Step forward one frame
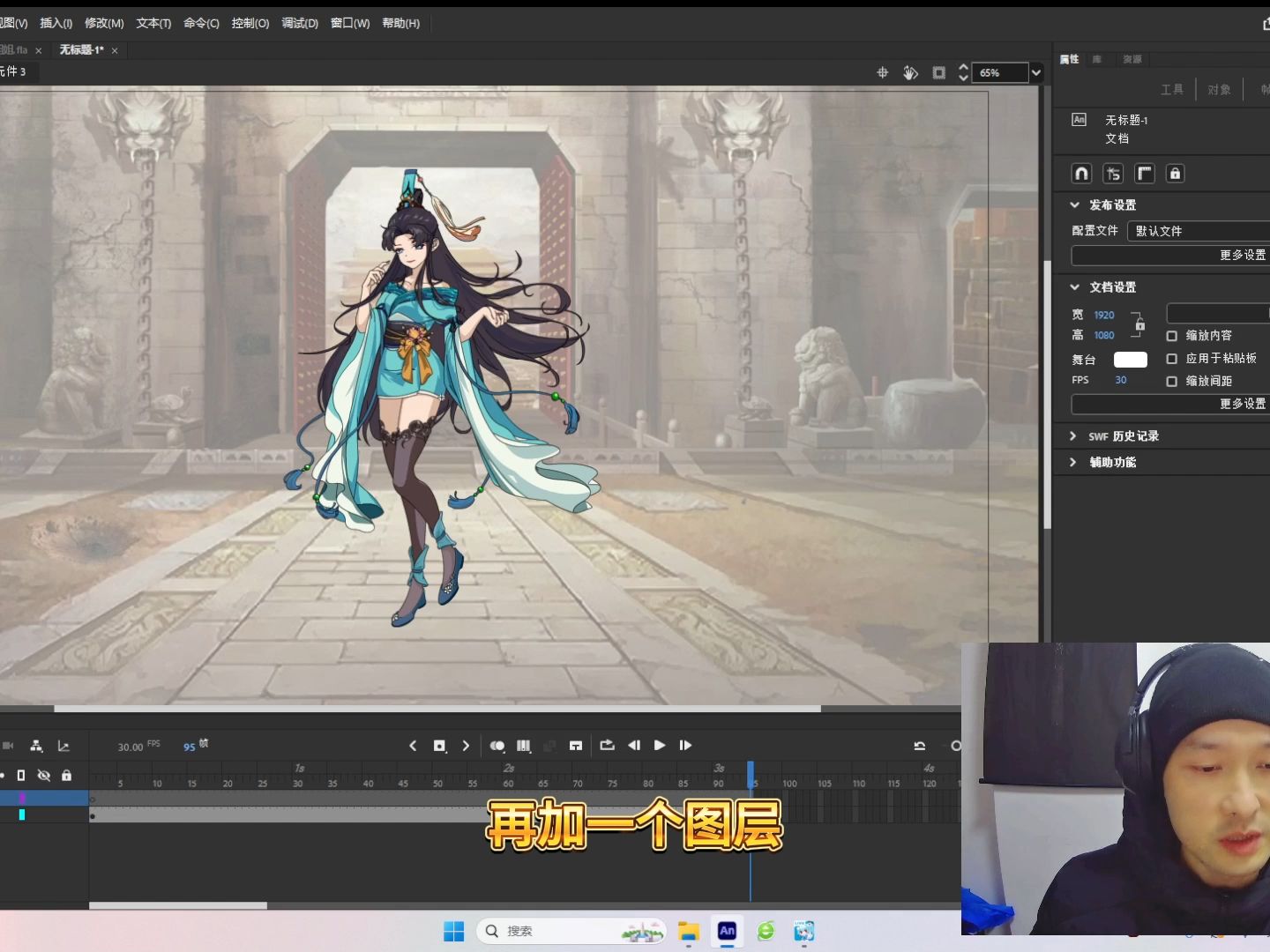The image size is (1270, 952). (685, 746)
